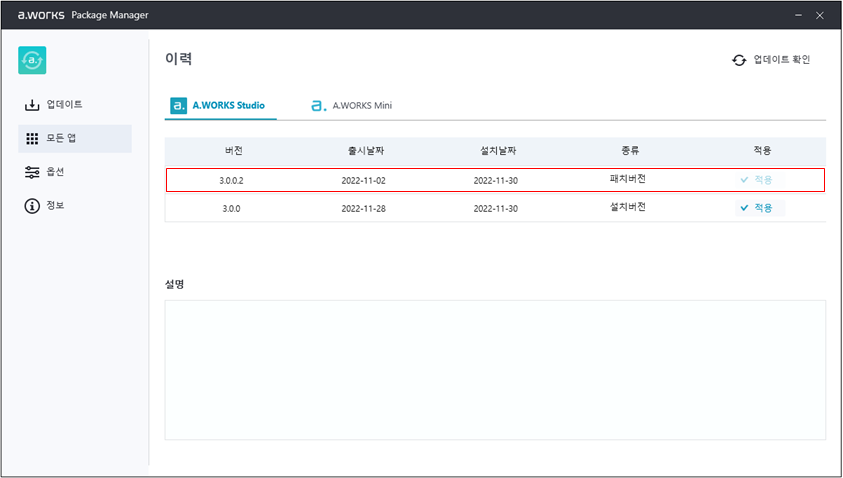This screenshot has height=478, width=843.
Task: Select version 3.0.0.2 cell
Action: (x=231, y=181)
